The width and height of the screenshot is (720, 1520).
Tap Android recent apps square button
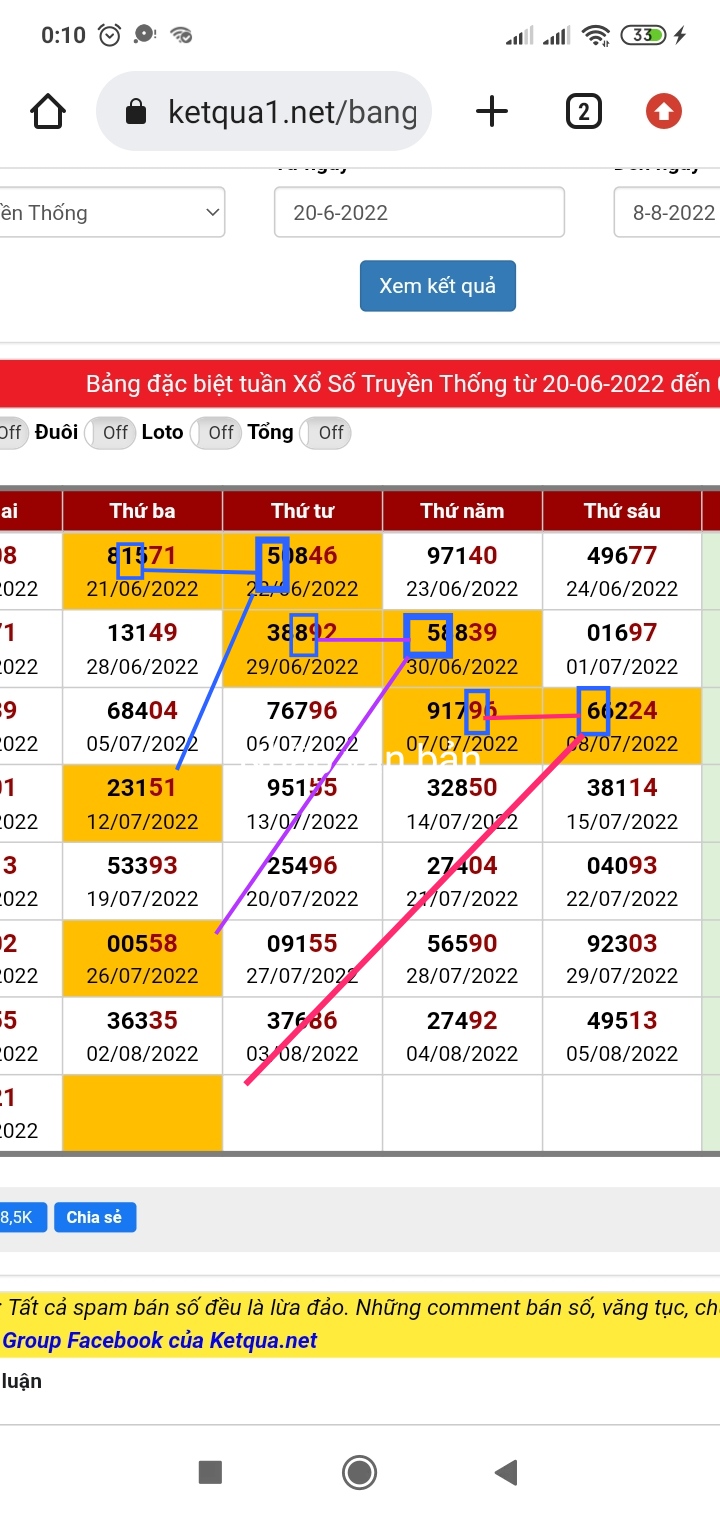click(210, 1471)
